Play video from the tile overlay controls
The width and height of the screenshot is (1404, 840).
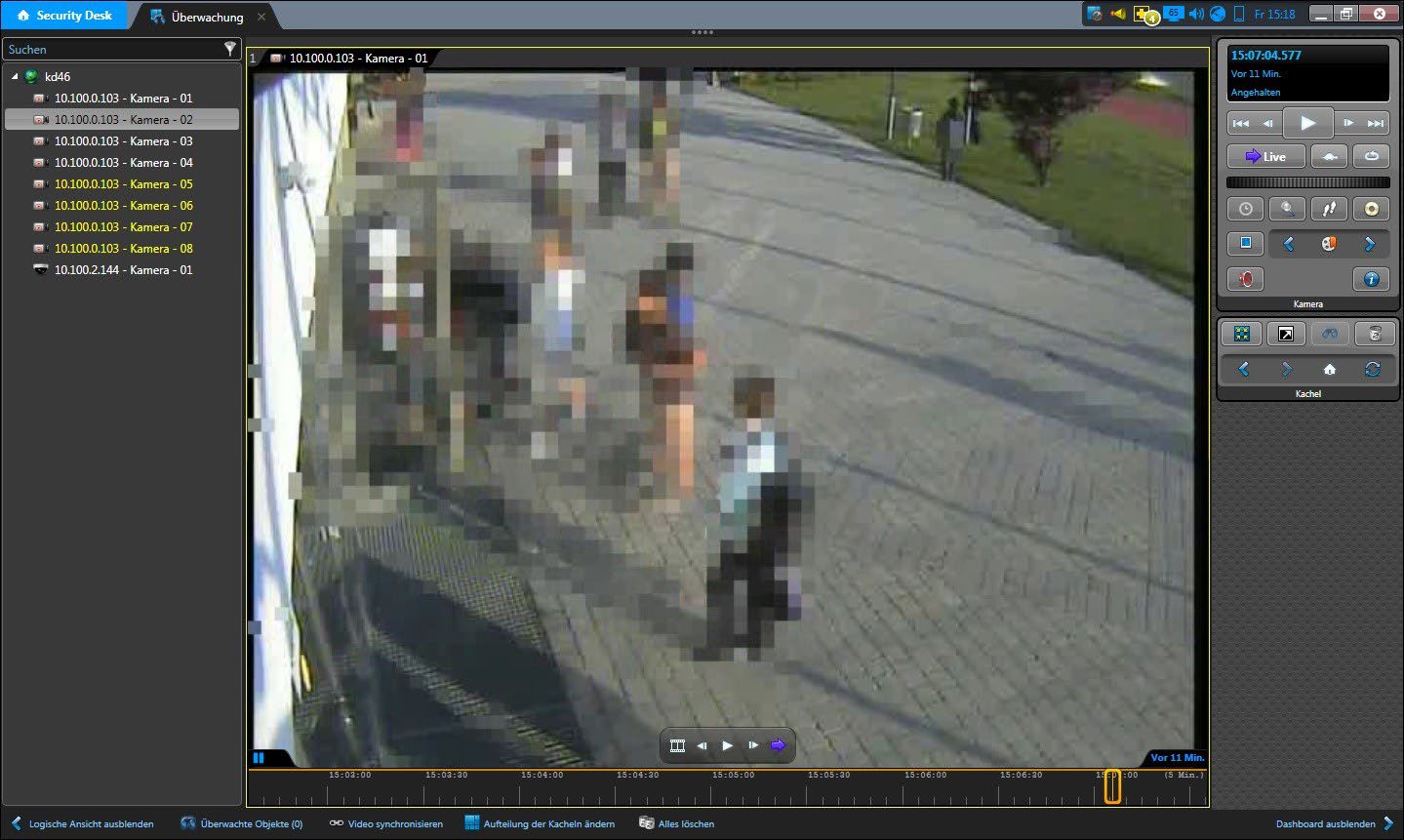[x=727, y=745]
